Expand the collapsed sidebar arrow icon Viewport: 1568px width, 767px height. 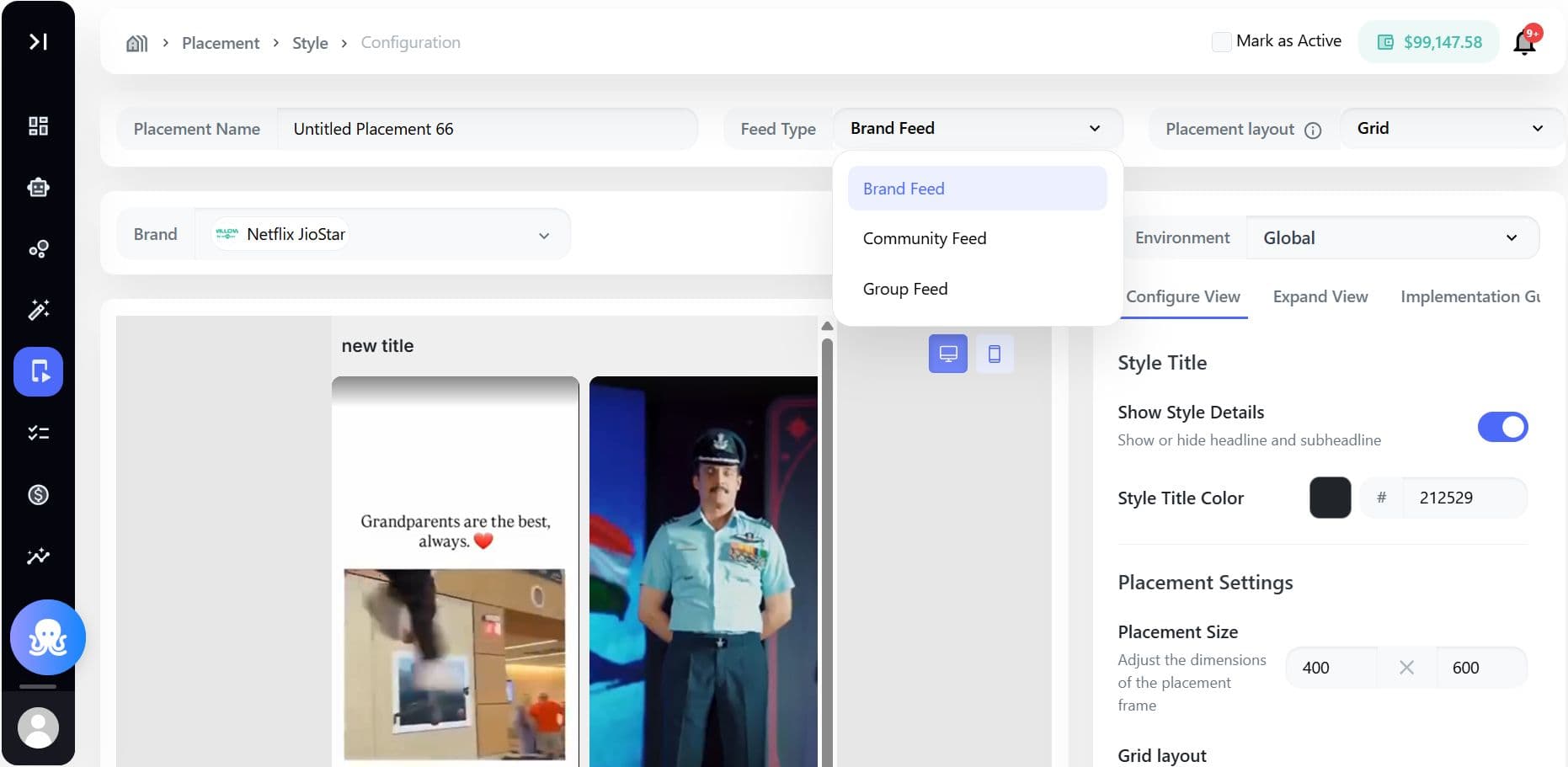[x=38, y=41]
